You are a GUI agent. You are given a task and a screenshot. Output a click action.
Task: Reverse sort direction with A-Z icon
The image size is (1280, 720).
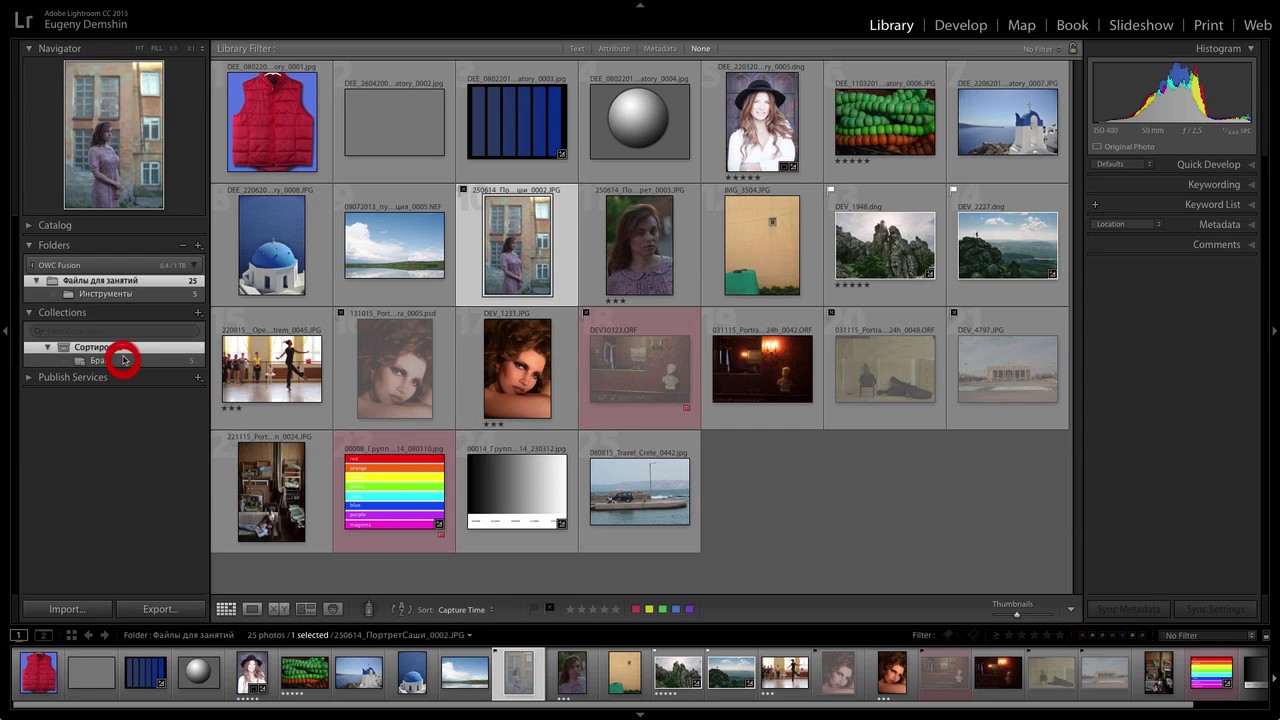pyautogui.click(x=400, y=609)
